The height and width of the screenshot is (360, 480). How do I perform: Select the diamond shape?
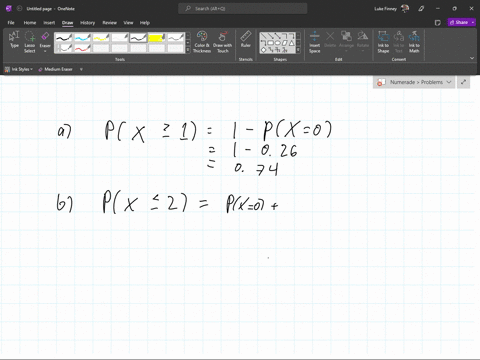tap(263, 50)
